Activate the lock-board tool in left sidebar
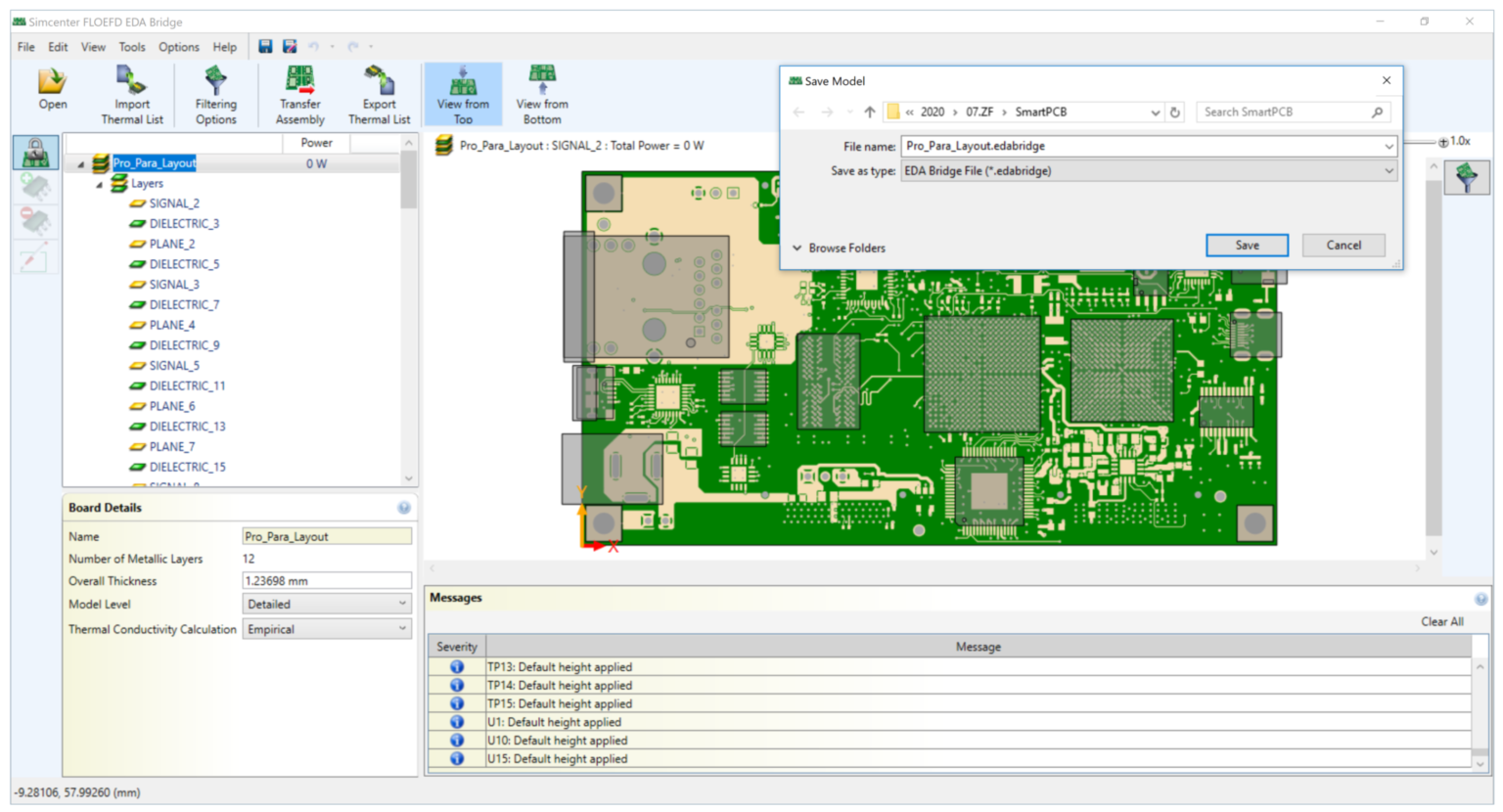1503x812 pixels. (34, 152)
